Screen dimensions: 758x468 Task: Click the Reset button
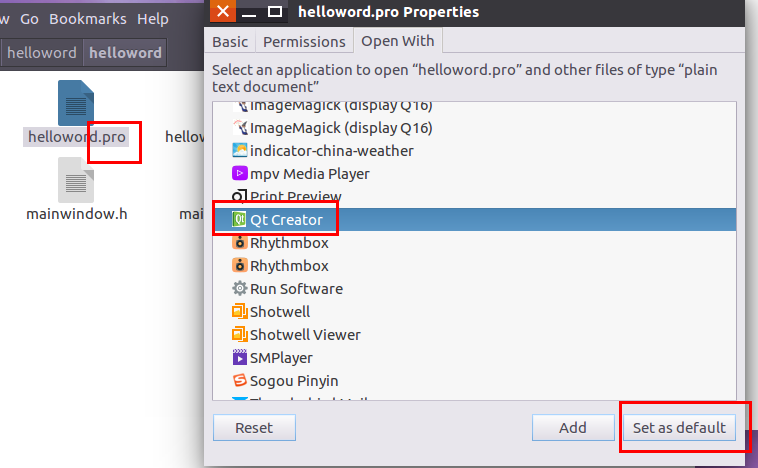[254, 427]
